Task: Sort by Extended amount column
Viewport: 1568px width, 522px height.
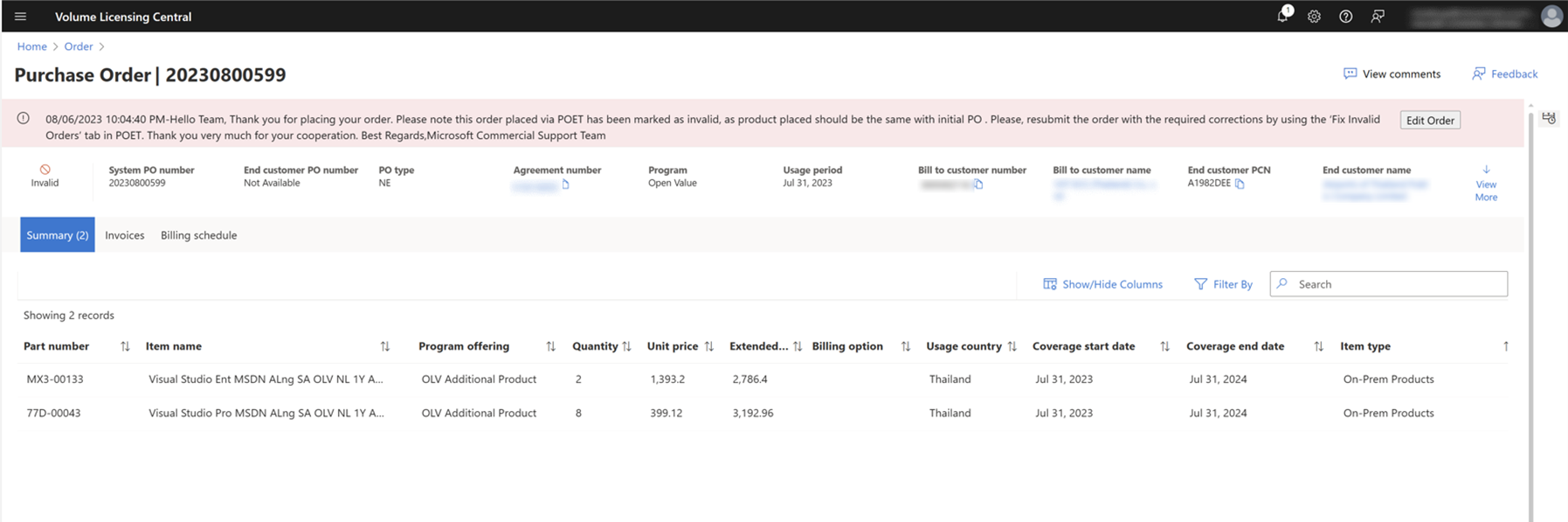Action: click(x=798, y=347)
